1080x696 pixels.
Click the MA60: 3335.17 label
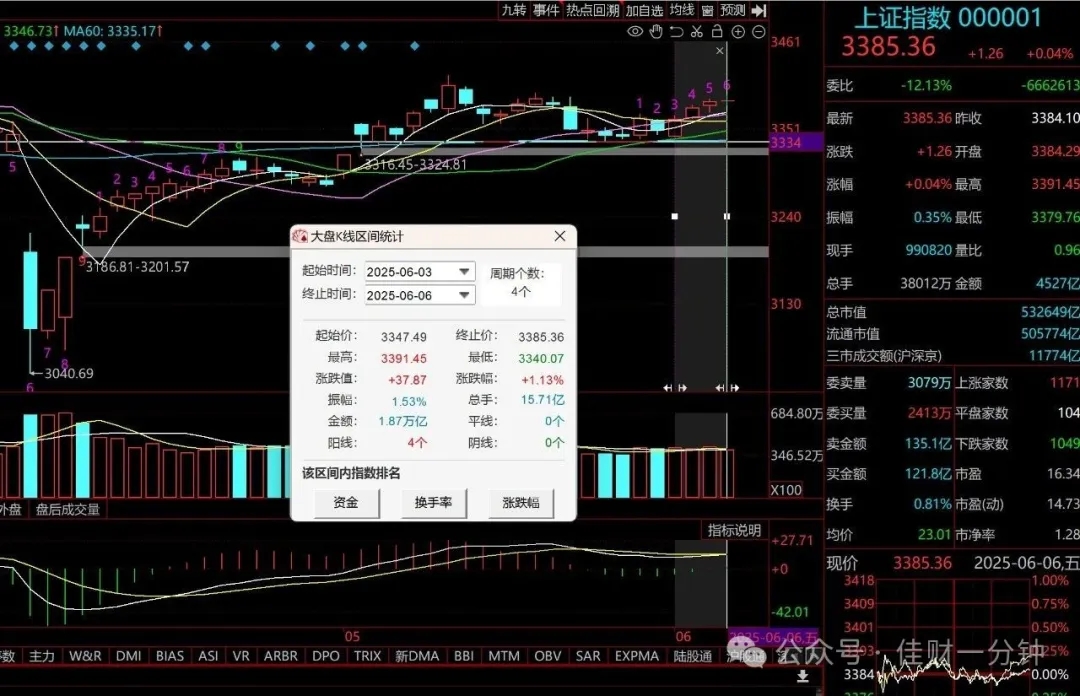pyautogui.click(x=113, y=31)
